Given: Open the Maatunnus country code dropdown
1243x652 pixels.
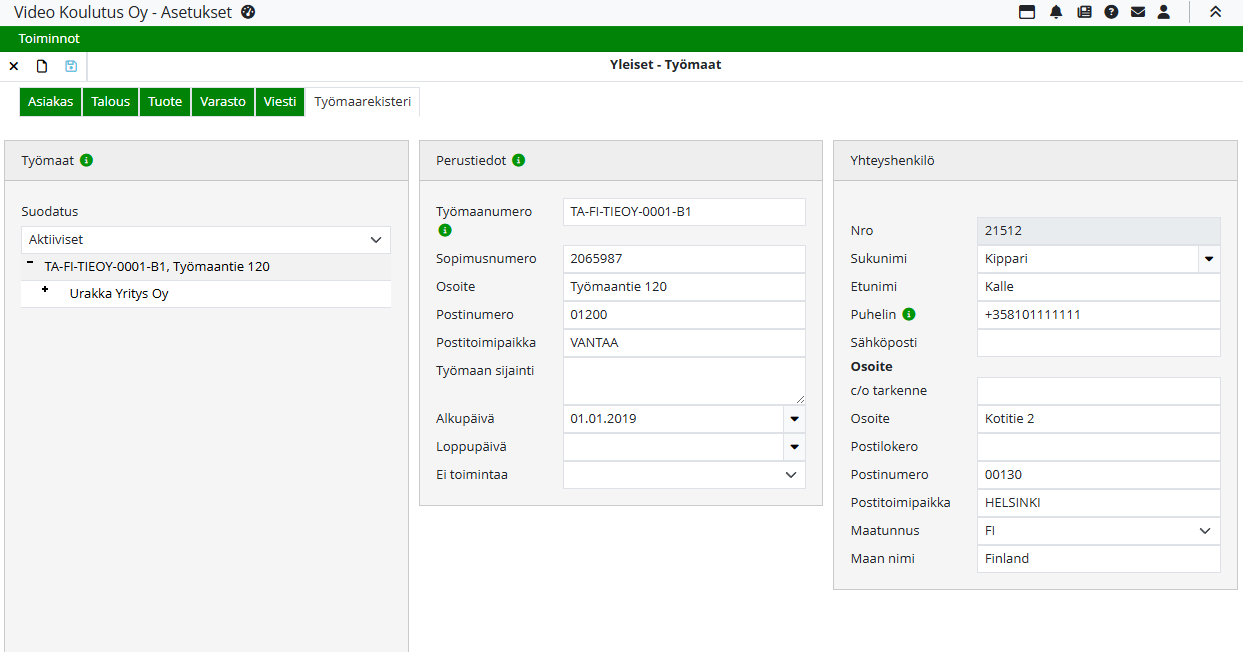Looking at the screenshot, I should tap(1205, 531).
